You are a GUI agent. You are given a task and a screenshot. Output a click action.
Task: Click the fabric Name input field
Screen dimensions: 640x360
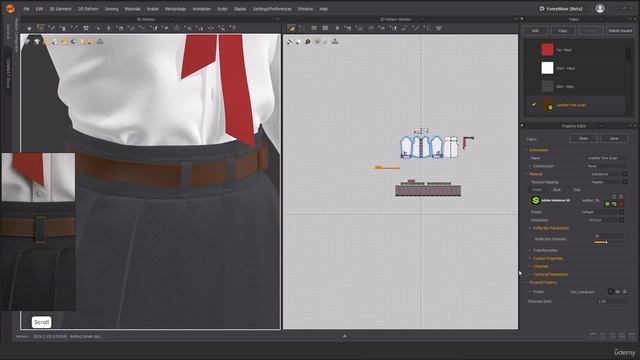[x=606, y=158]
